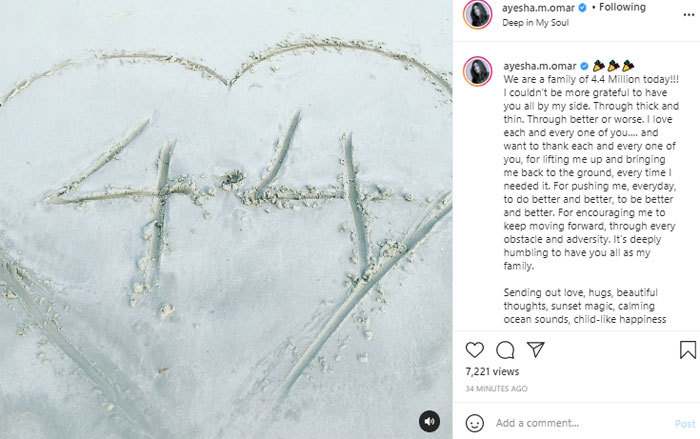Toggle the Following status
Screen dimensions: 700x439
[622, 7]
